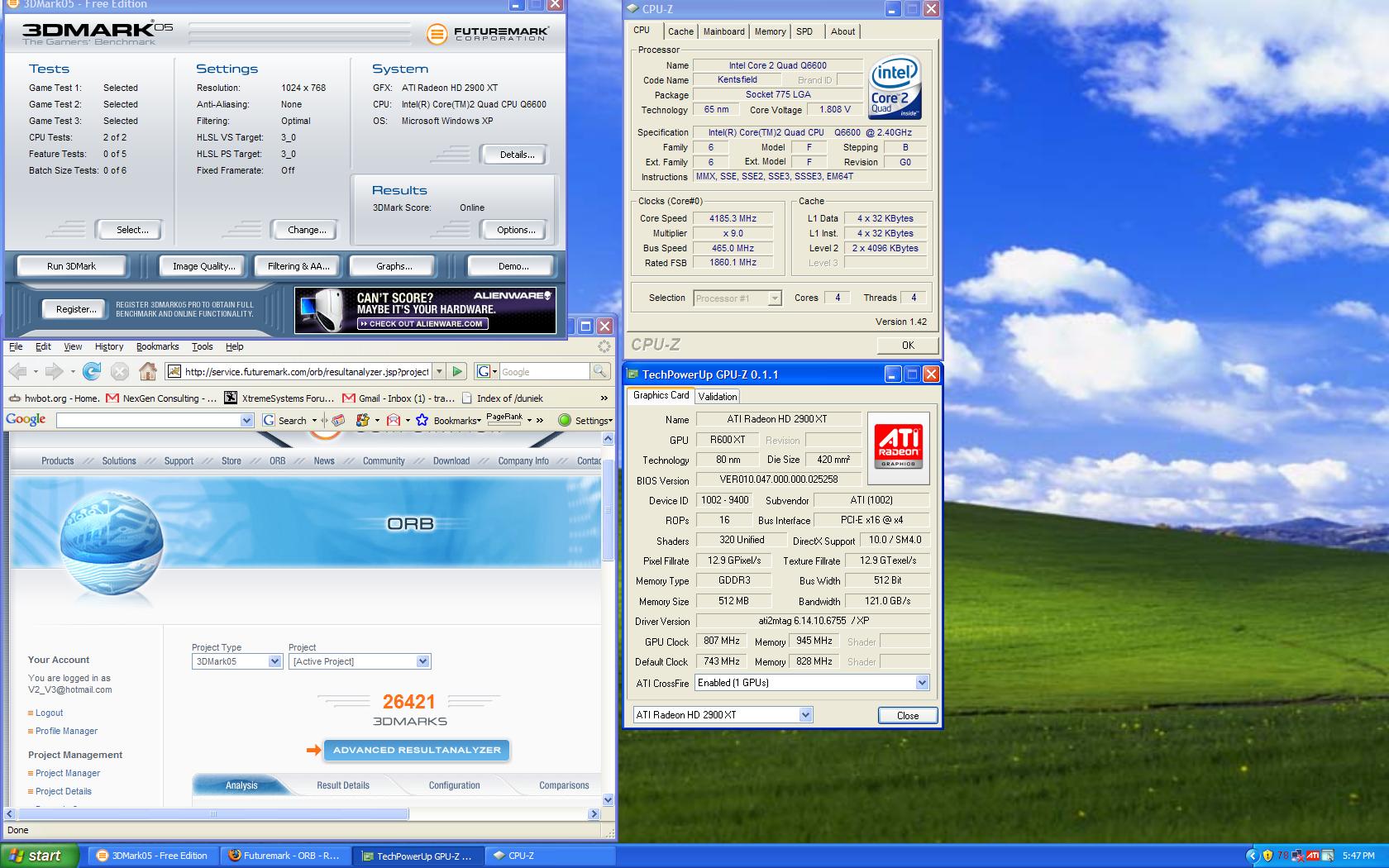Open Google Toolbar search box dropdown
Screen dimensions: 1389x868
pyautogui.click(x=246, y=420)
